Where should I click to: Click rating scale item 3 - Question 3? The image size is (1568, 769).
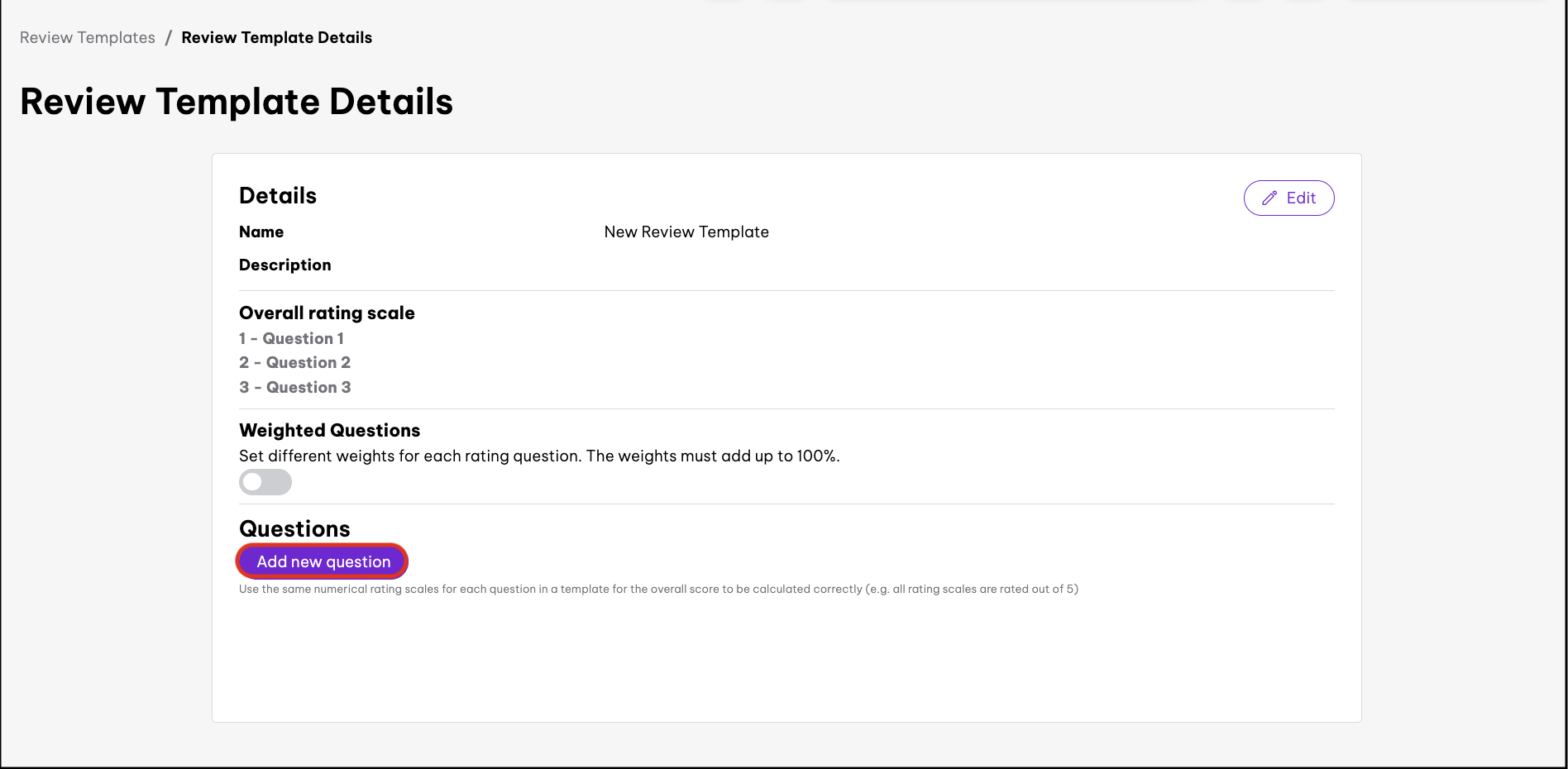click(294, 388)
